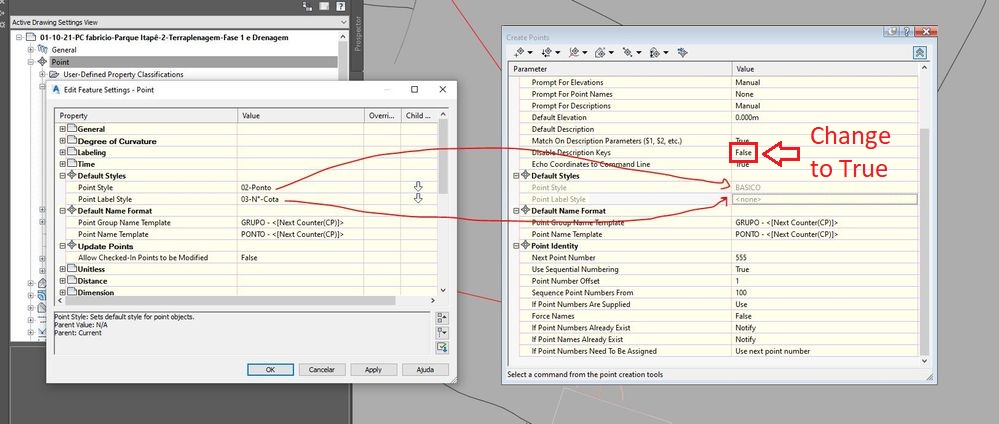999x424 pixels.
Task: Select the Disable Description Keys parameter row label
Action: [x=571, y=153]
